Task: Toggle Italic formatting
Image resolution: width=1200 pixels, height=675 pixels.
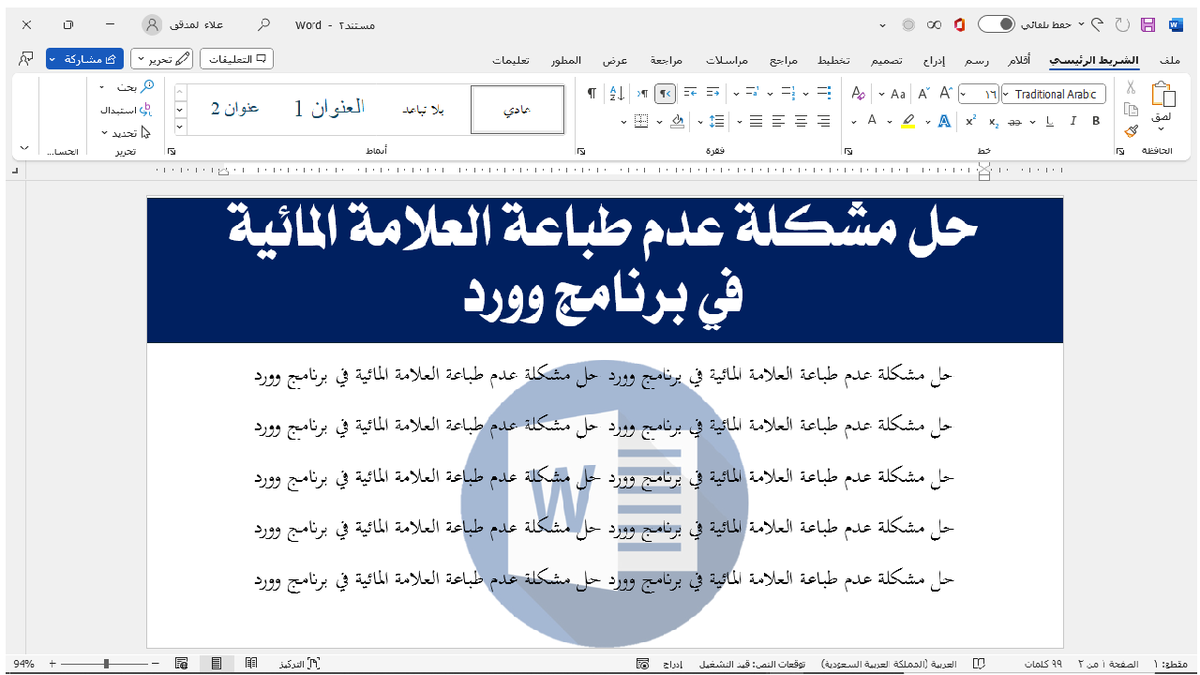Action: click(1072, 121)
